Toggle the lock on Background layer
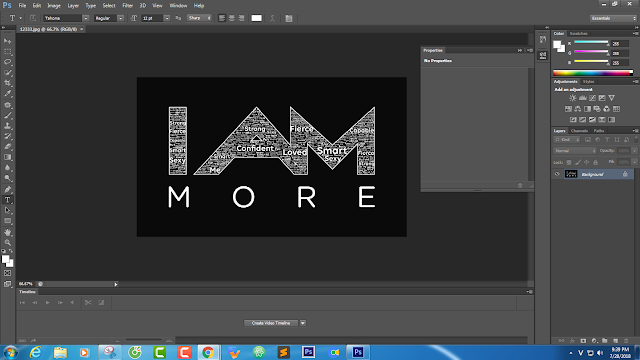Screen dimensions: 640x360 (625, 174)
